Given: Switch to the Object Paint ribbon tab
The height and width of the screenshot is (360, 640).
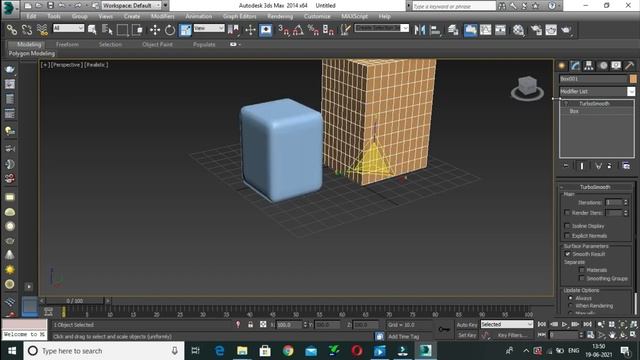Looking at the screenshot, I should coord(158,44).
